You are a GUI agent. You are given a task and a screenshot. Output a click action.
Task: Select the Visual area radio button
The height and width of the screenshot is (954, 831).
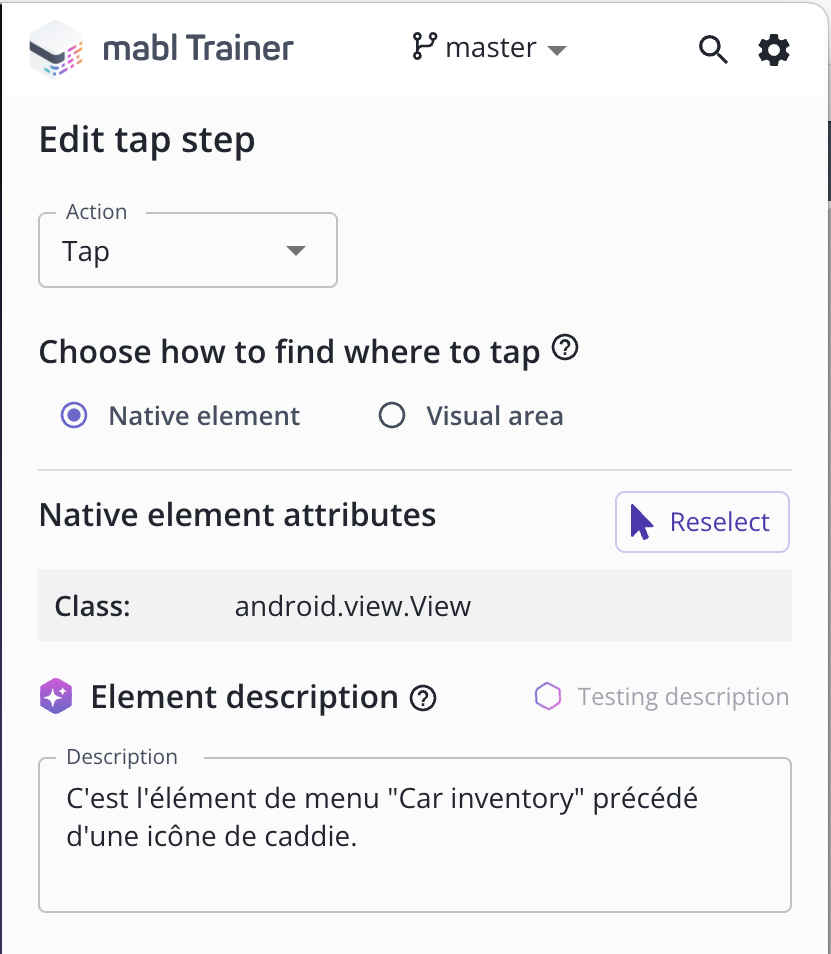tap(391, 415)
